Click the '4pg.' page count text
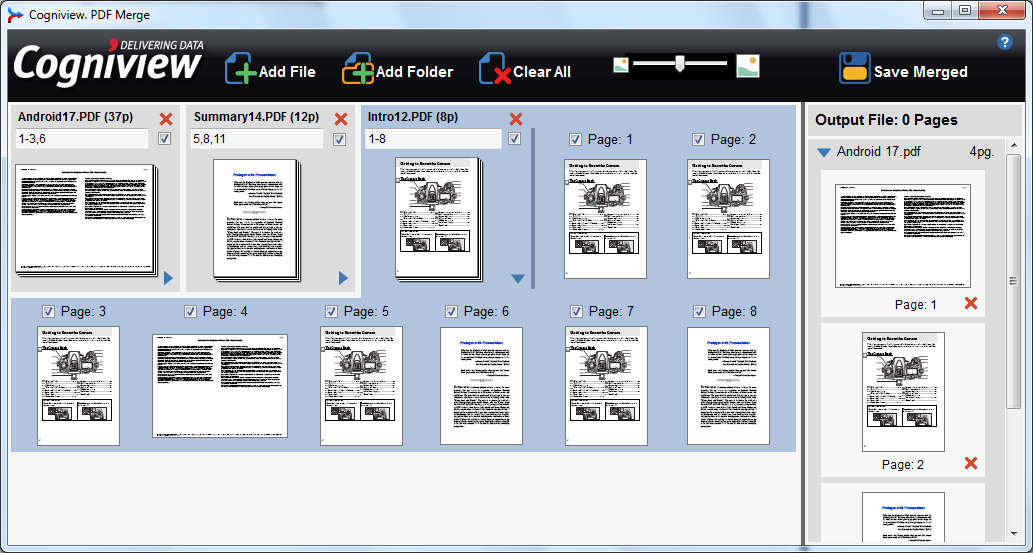The width and height of the screenshot is (1033, 553). point(982,152)
